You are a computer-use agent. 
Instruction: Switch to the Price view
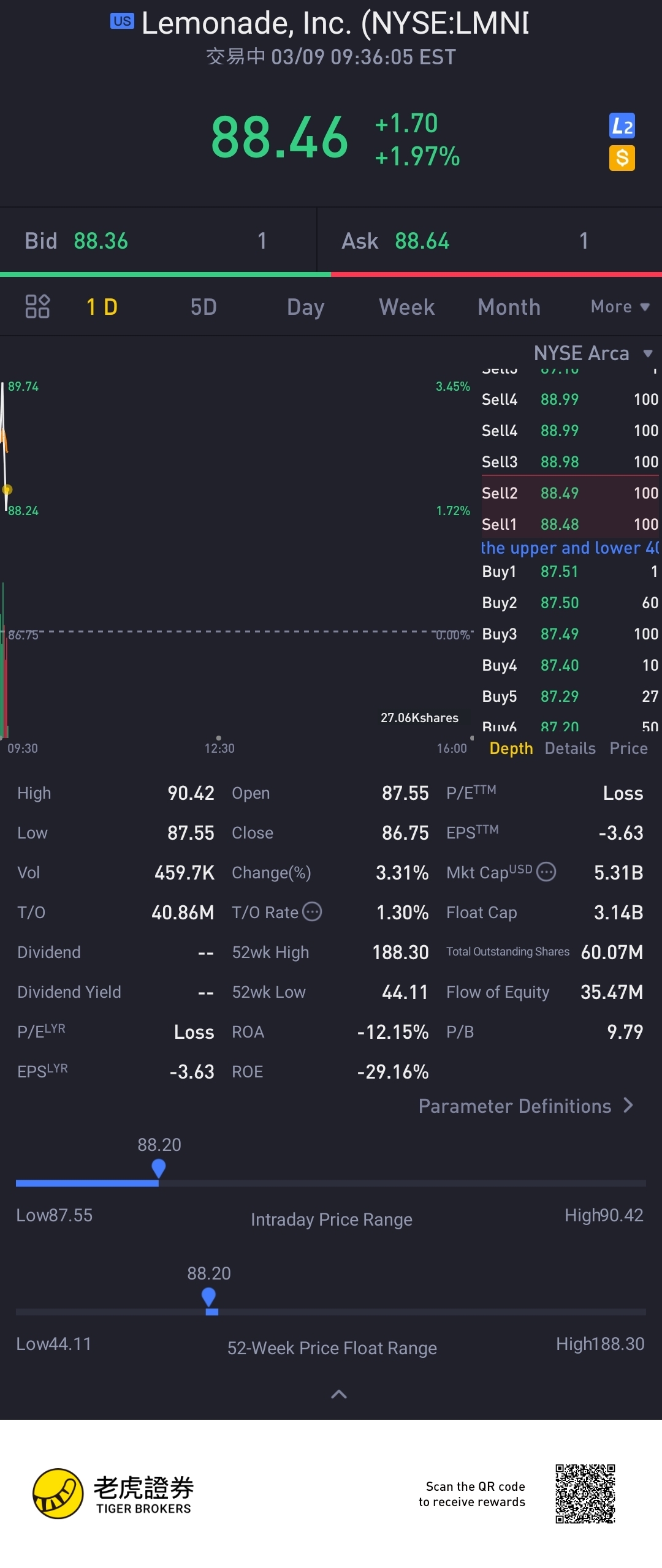(628, 748)
